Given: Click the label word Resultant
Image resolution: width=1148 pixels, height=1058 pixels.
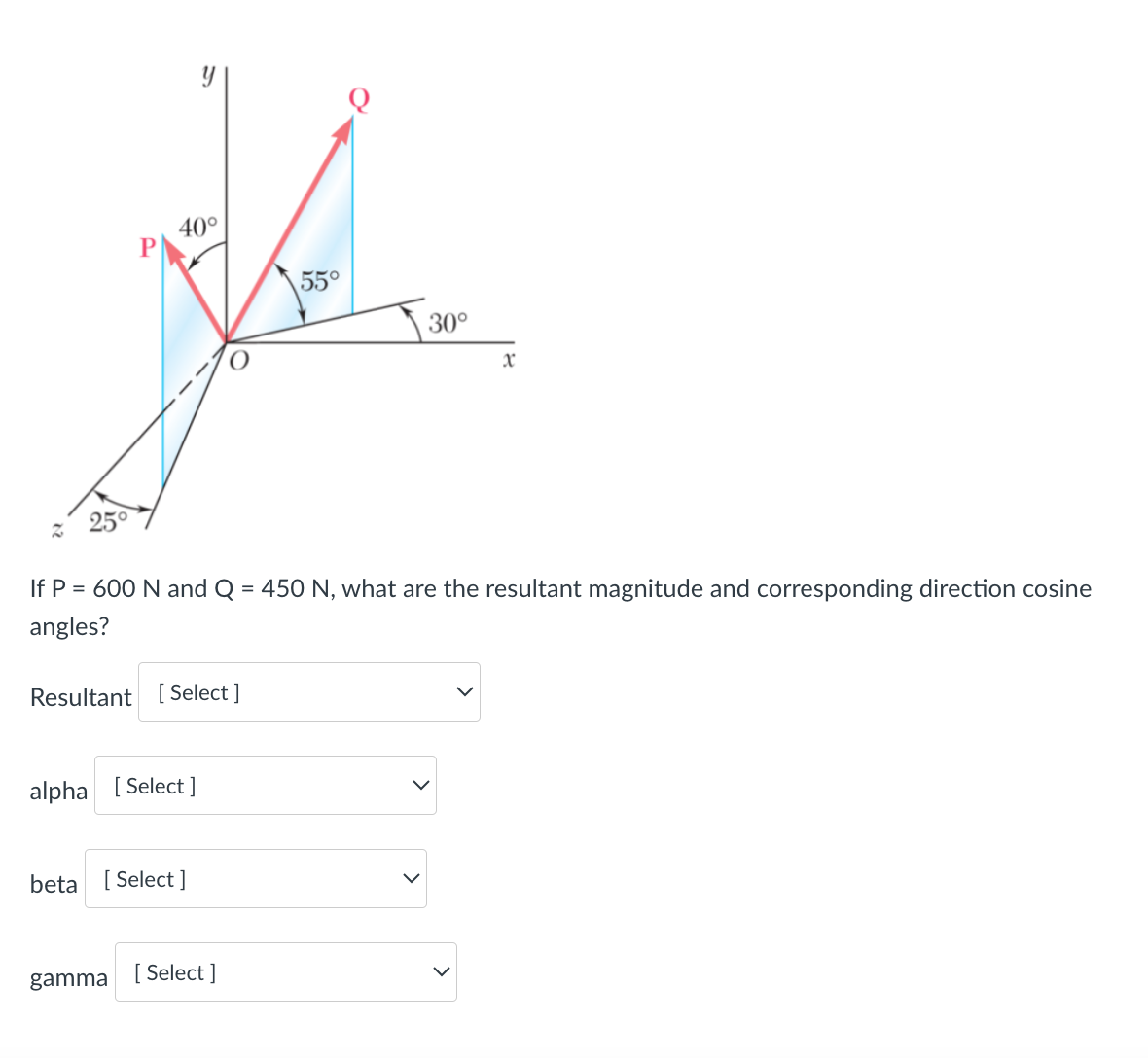Looking at the screenshot, I should click(81, 697).
